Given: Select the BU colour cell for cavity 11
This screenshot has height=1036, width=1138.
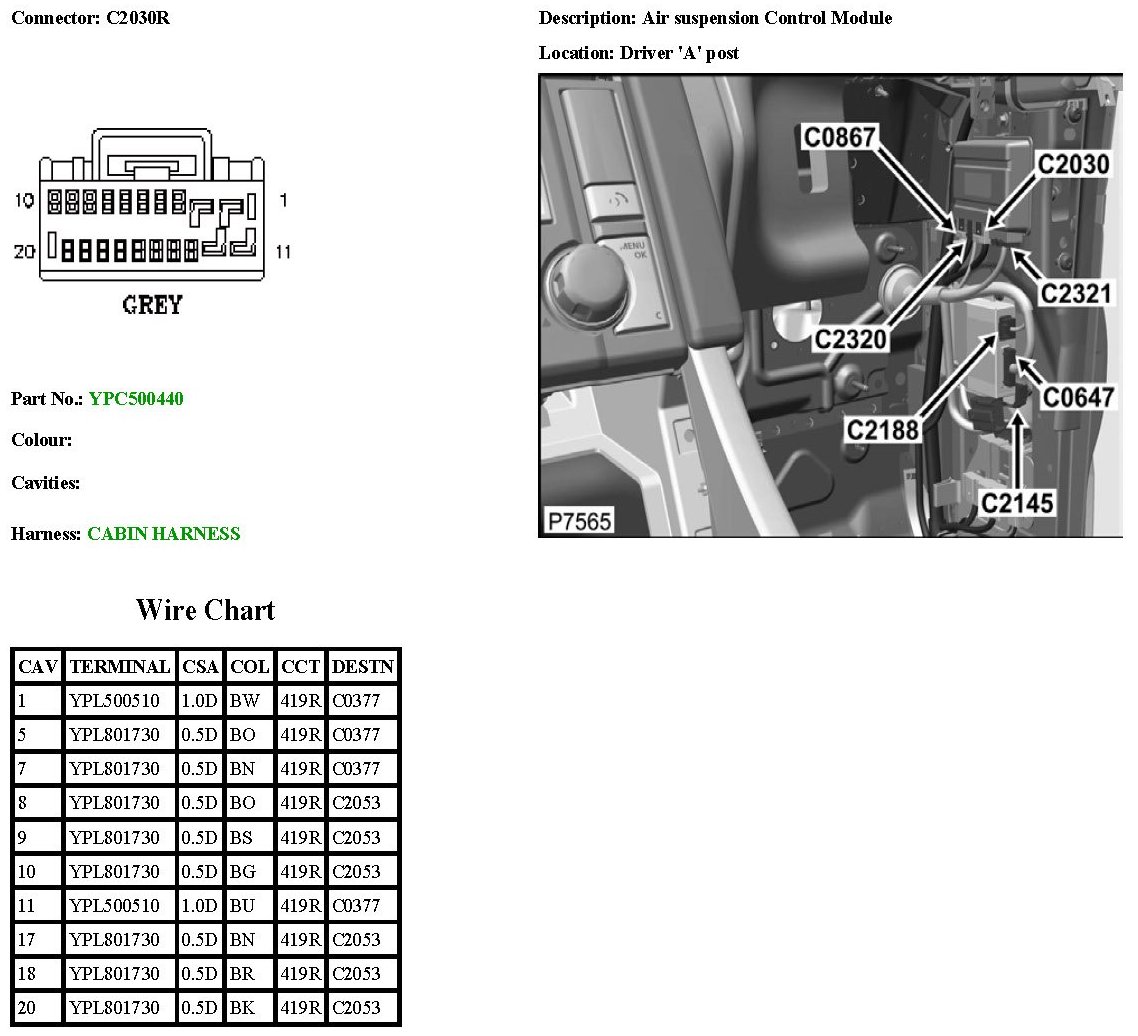Looking at the screenshot, I should click(x=243, y=906).
